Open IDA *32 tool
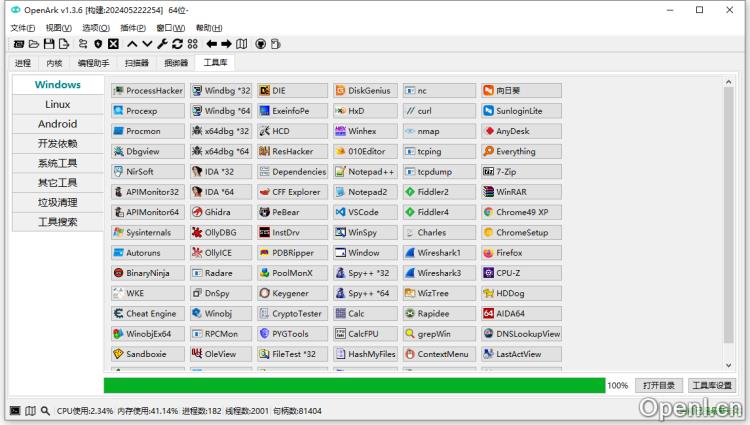Image resolution: width=750 pixels, height=425 pixels. [221, 172]
